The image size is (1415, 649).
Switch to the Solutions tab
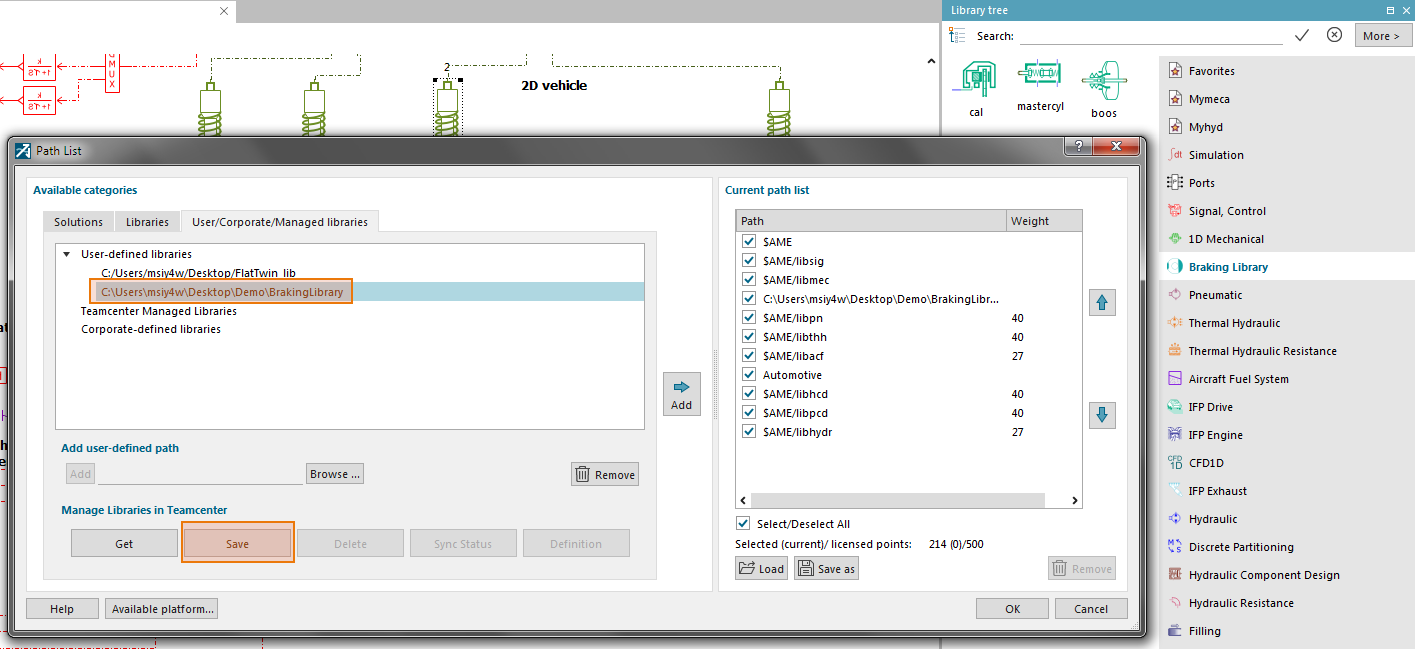click(78, 221)
